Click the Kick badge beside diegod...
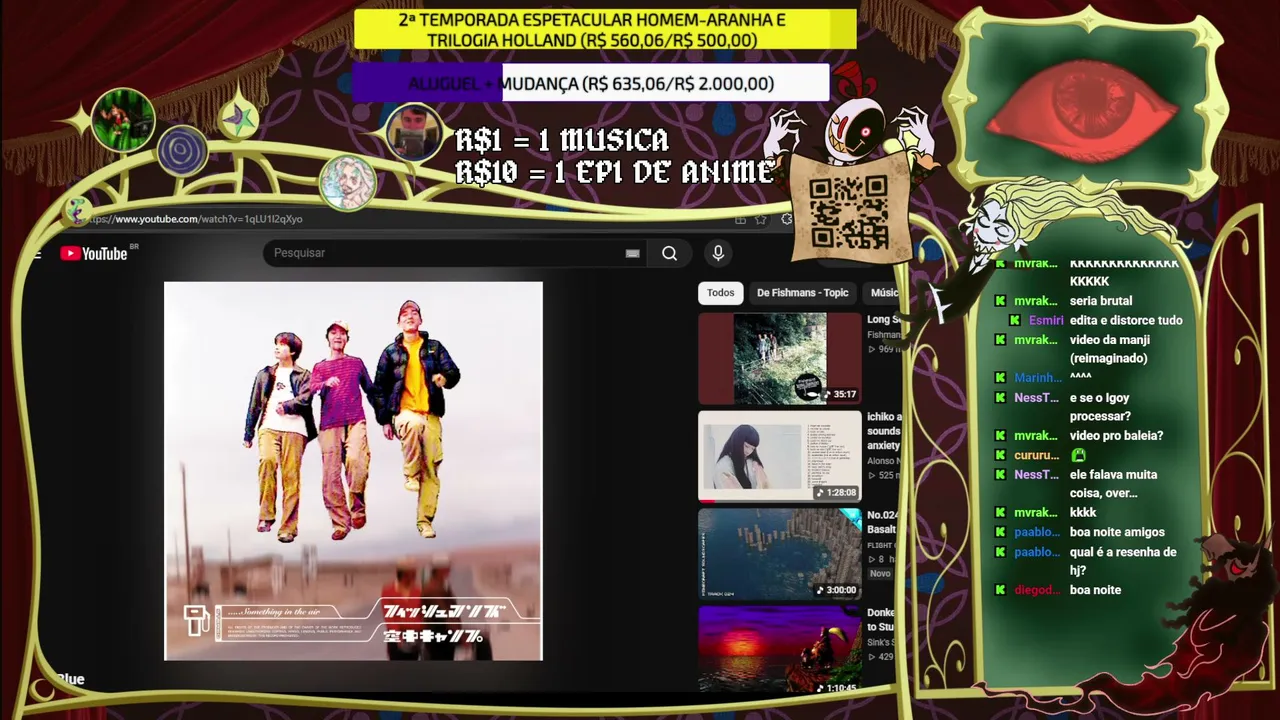This screenshot has height=720, width=1280. [x=1000, y=590]
